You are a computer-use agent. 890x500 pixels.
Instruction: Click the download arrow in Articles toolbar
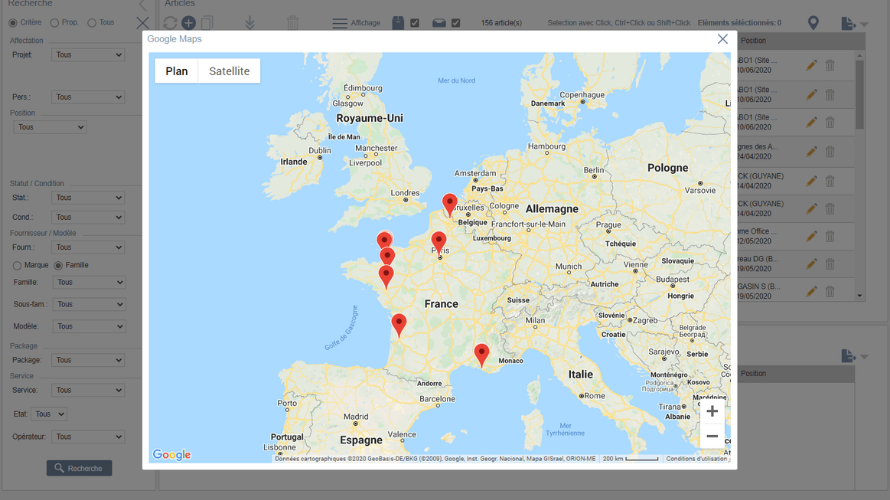point(250,23)
